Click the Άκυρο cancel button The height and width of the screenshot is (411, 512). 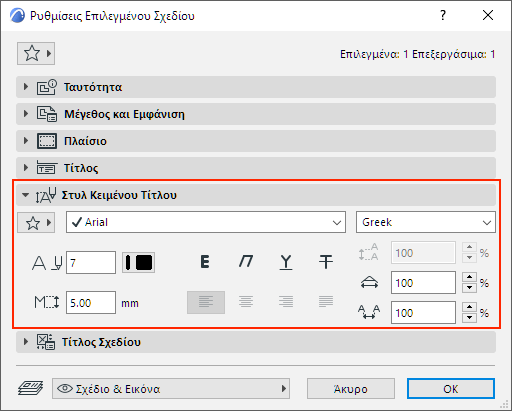pyautogui.click(x=351, y=389)
